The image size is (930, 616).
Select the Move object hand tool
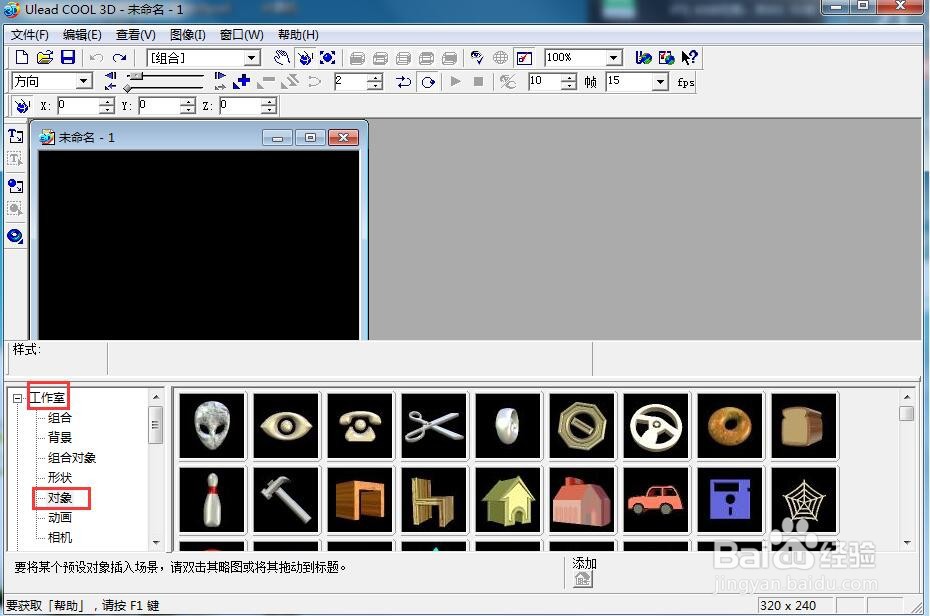[x=282, y=58]
